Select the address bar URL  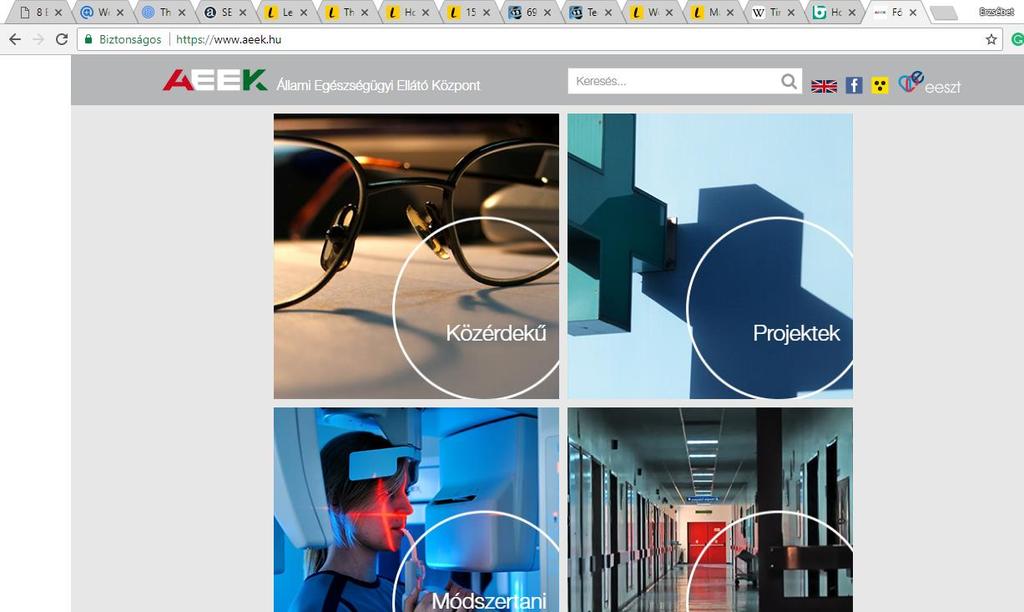[x=229, y=39]
